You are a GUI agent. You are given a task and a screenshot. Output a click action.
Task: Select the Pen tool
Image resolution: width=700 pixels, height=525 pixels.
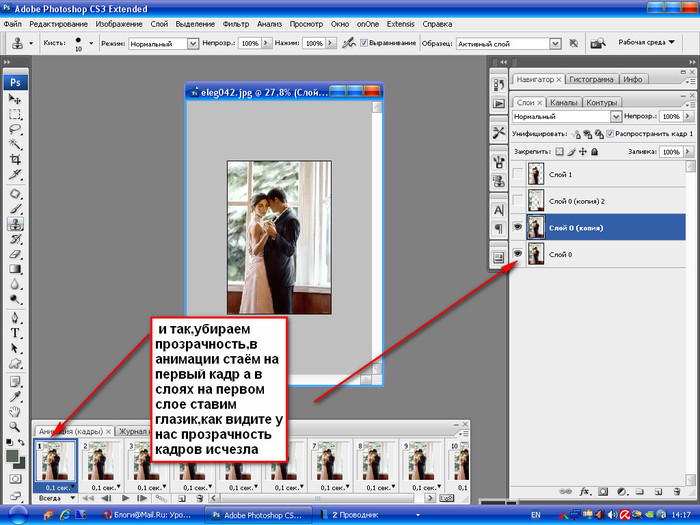15,318
